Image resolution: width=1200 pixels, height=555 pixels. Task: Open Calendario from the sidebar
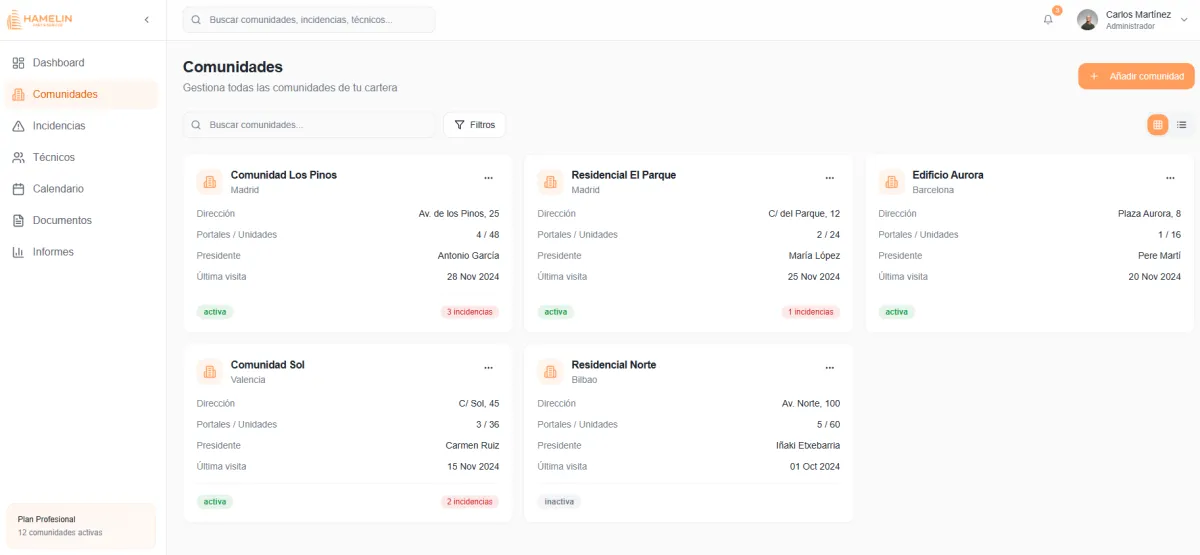pos(58,189)
